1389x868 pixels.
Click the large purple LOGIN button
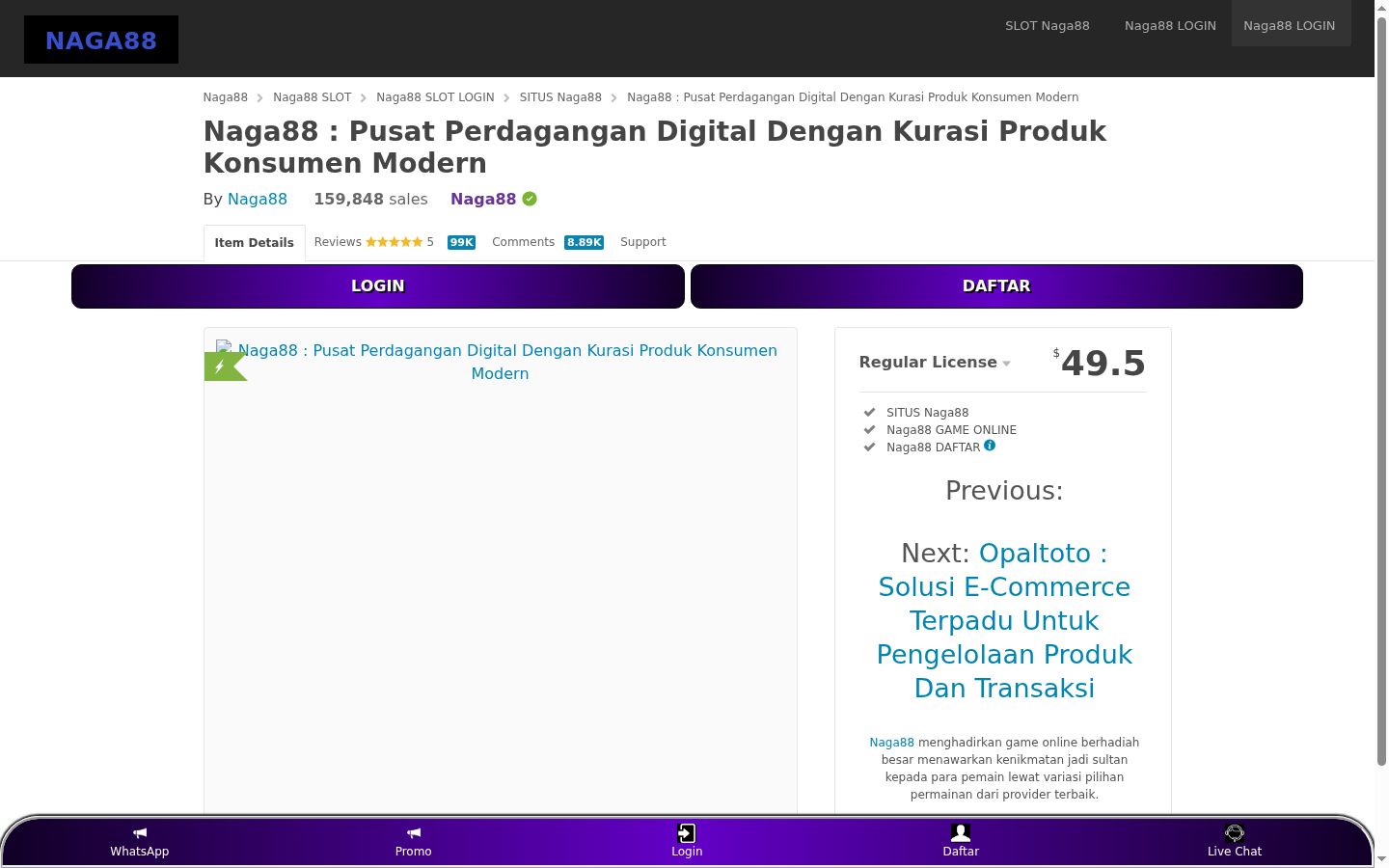(x=378, y=286)
